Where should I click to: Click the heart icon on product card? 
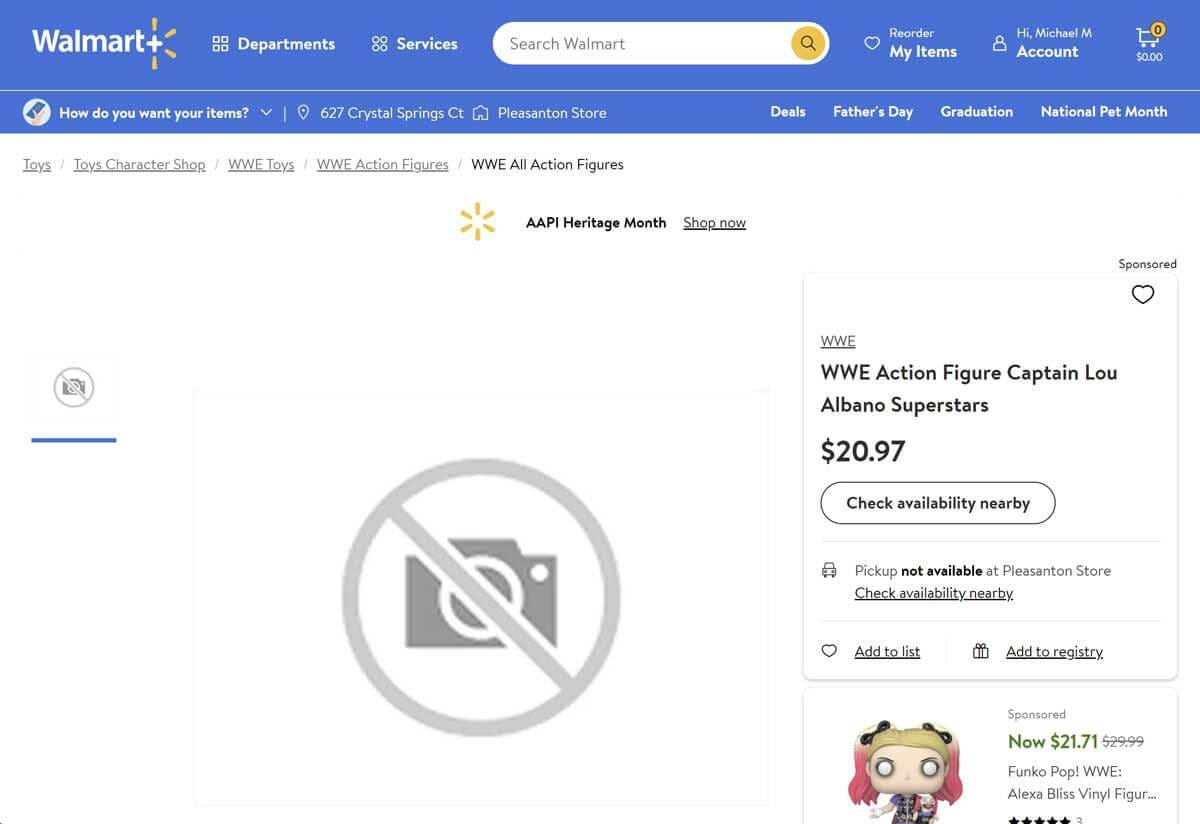coord(1142,294)
